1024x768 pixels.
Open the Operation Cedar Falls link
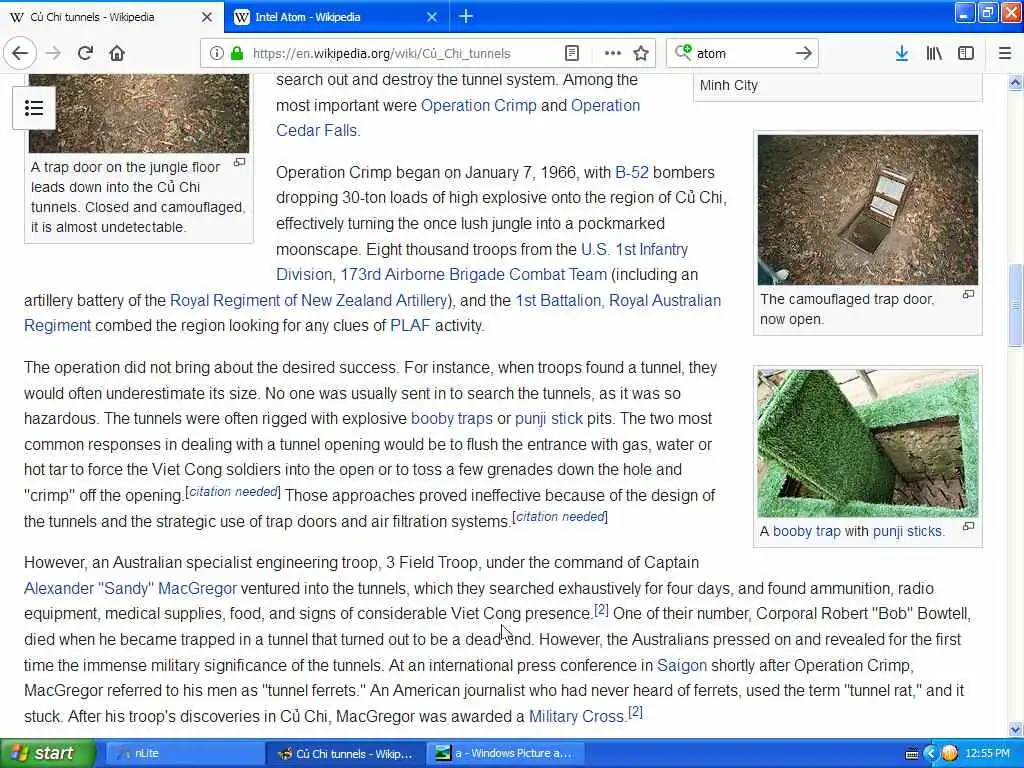click(457, 118)
